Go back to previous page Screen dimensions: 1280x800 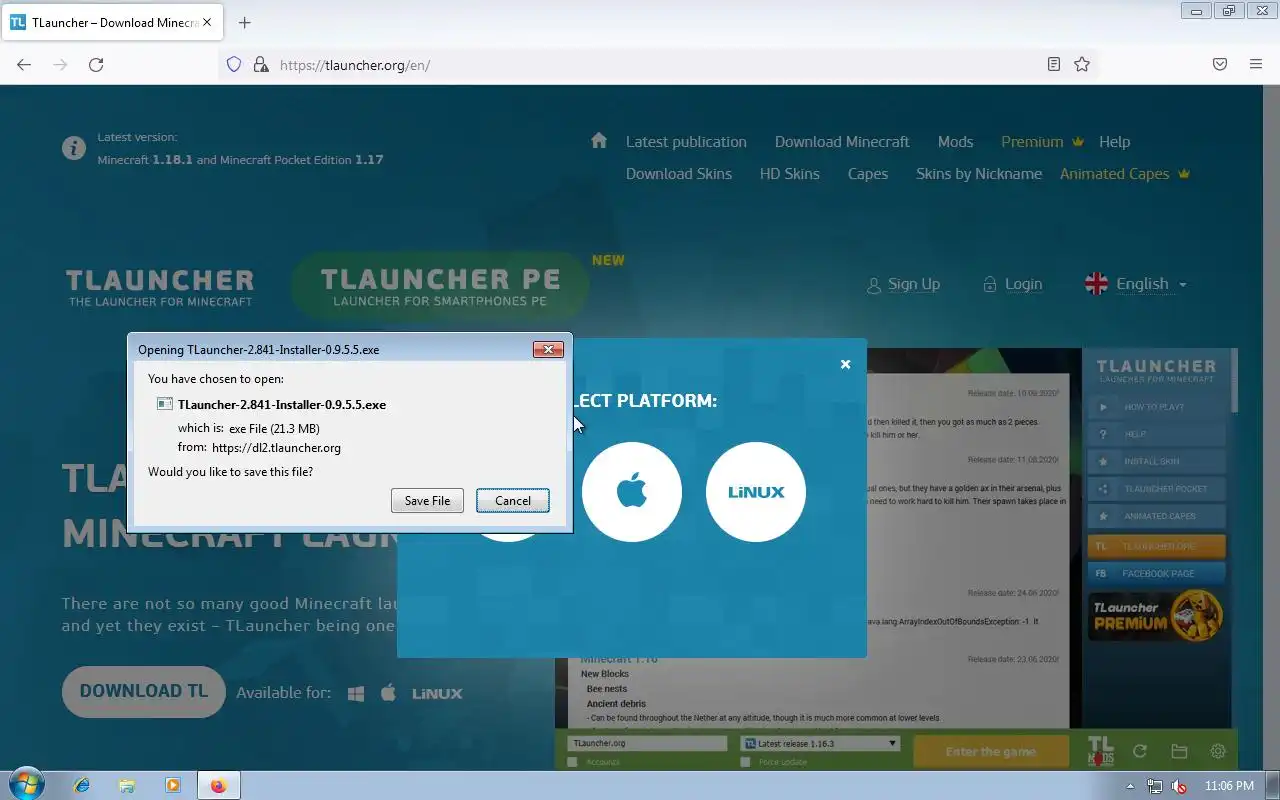pyautogui.click(x=24, y=65)
